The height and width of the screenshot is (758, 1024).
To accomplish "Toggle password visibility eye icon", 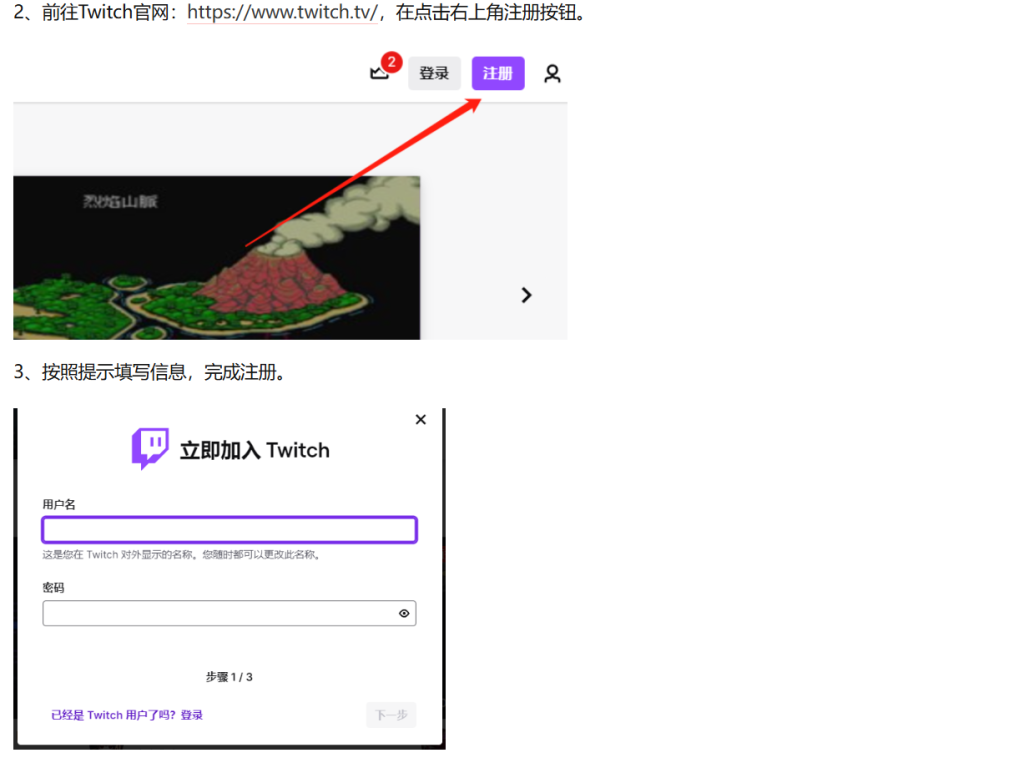I will pyautogui.click(x=404, y=613).
